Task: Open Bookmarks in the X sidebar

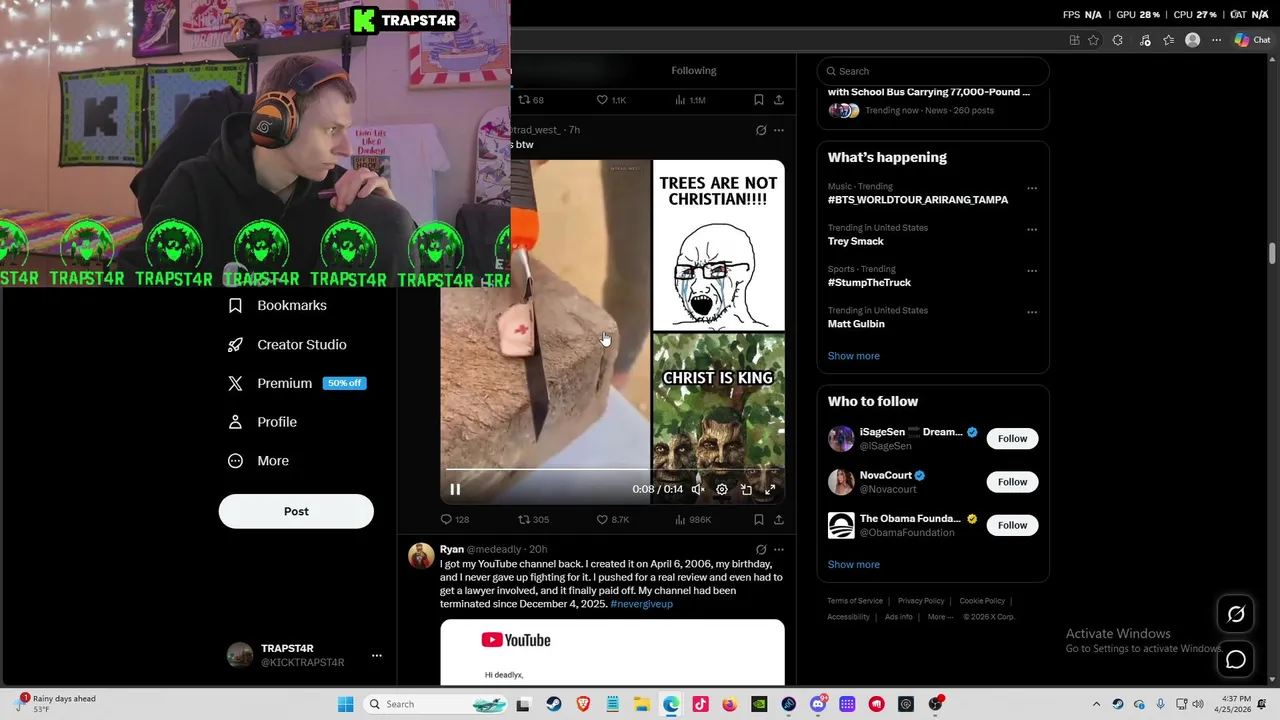Action: [277, 305]
